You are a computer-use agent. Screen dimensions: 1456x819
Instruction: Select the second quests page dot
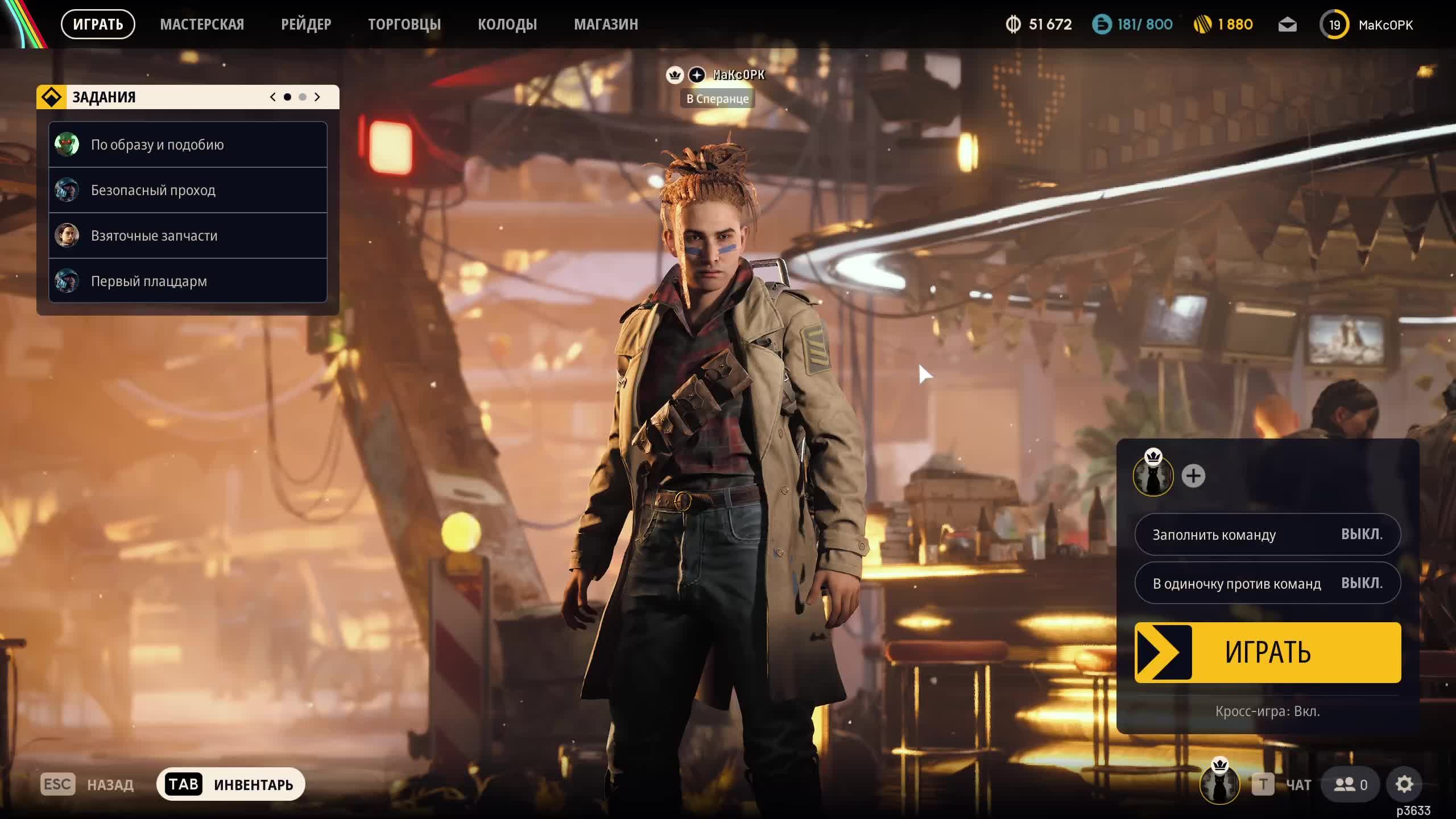coord(303,97)
